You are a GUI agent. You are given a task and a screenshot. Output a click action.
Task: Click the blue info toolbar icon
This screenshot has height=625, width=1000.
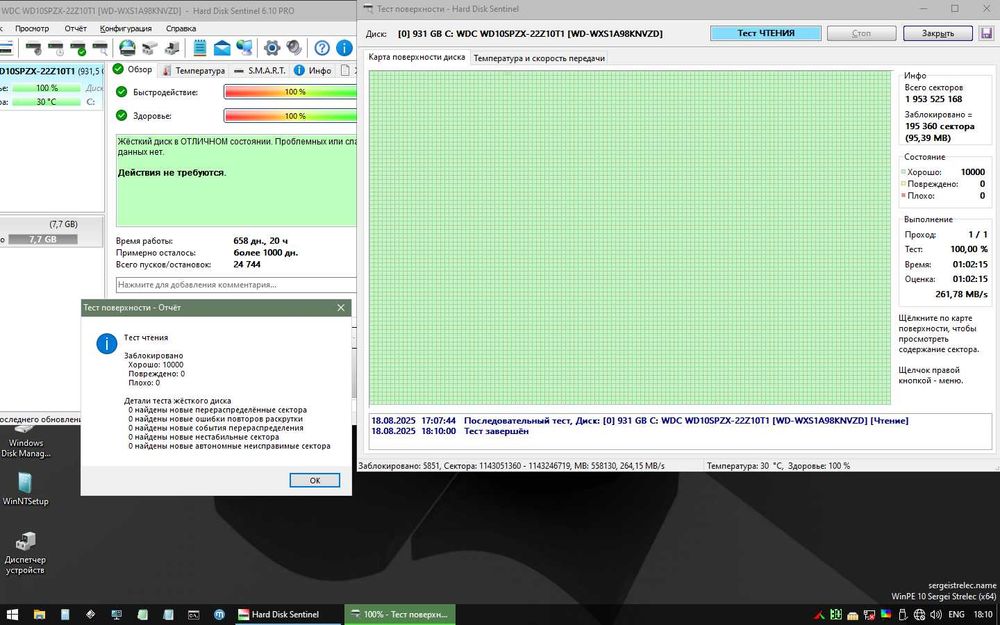click(344, 48)
